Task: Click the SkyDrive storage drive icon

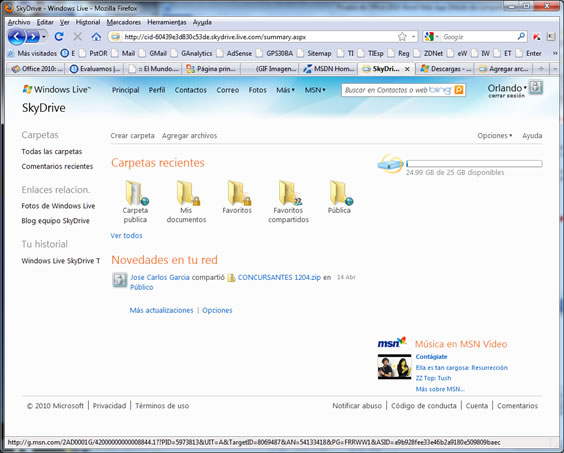Action: [391, 164]
